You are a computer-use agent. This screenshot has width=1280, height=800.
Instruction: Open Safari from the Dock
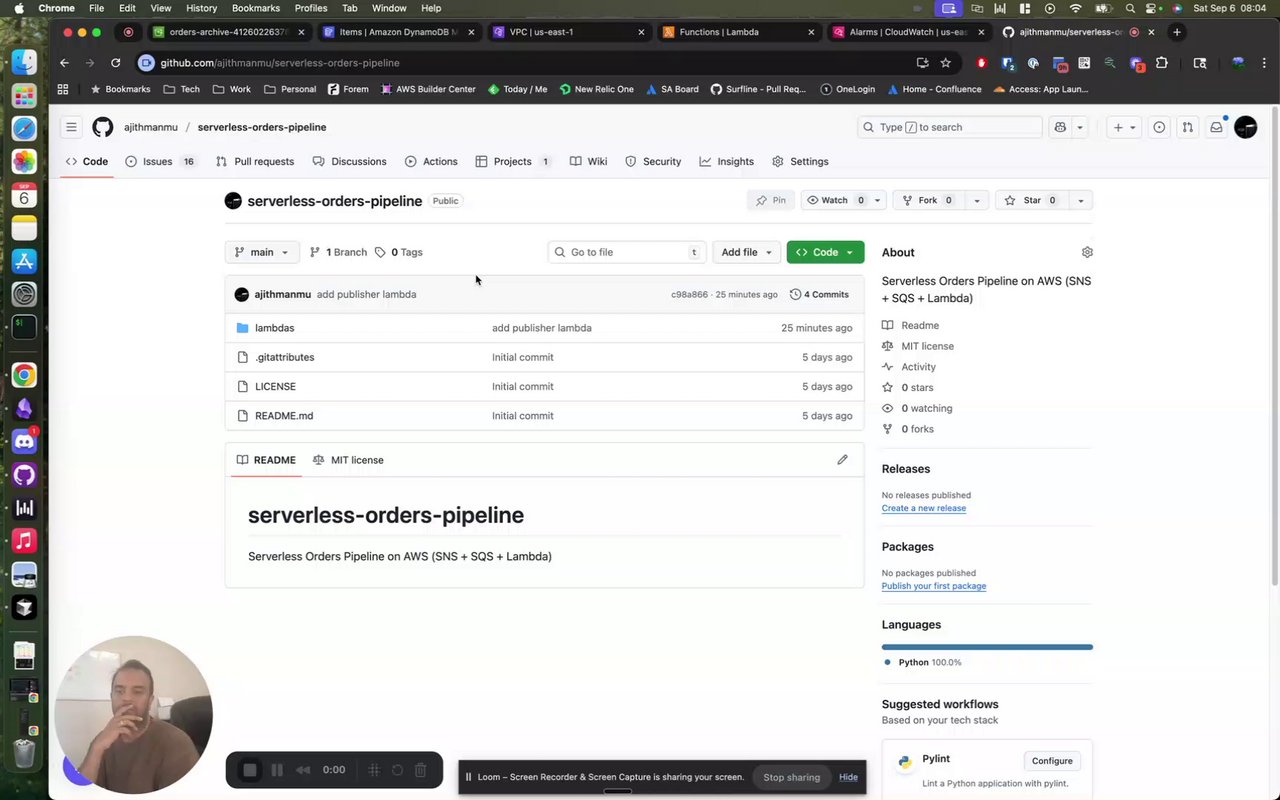(x=24, y=128)
